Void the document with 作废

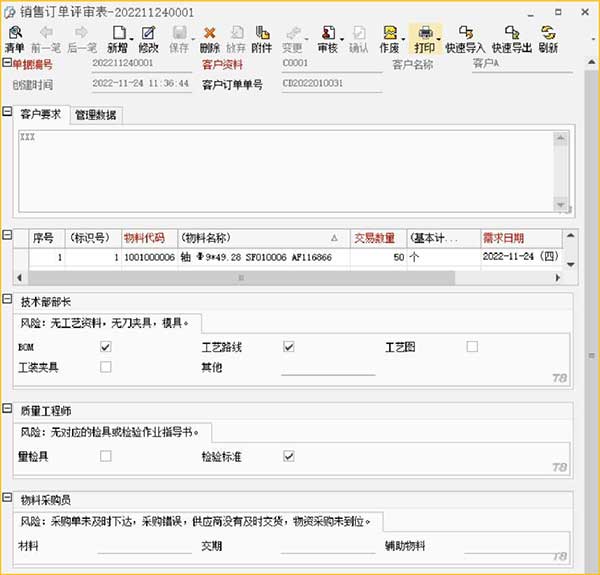point(389,39)
